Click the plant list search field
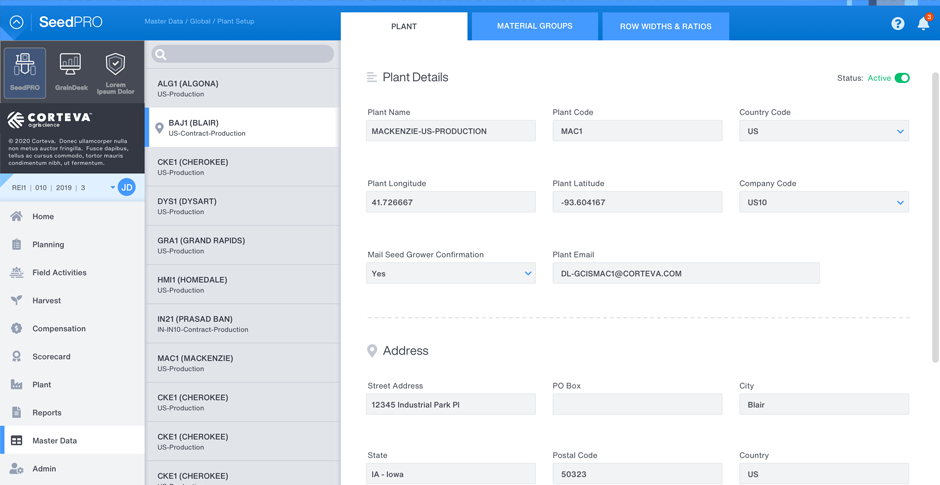Image resolution: width=940 pixels, height=485 pixels. (243, 54)
